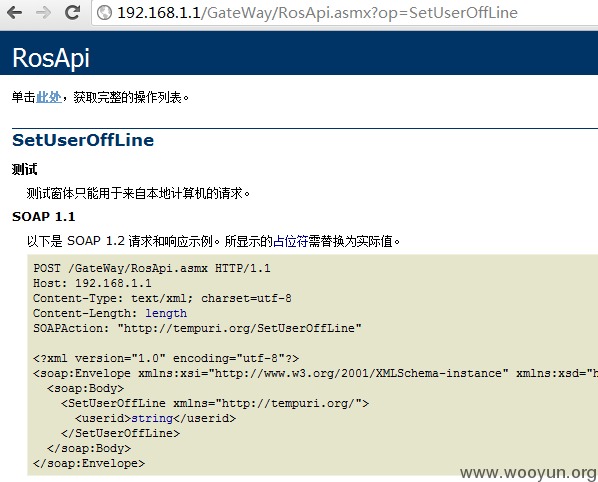Click the xml version declaration line
Screen dimensions: 598x482
click(166, 358)
